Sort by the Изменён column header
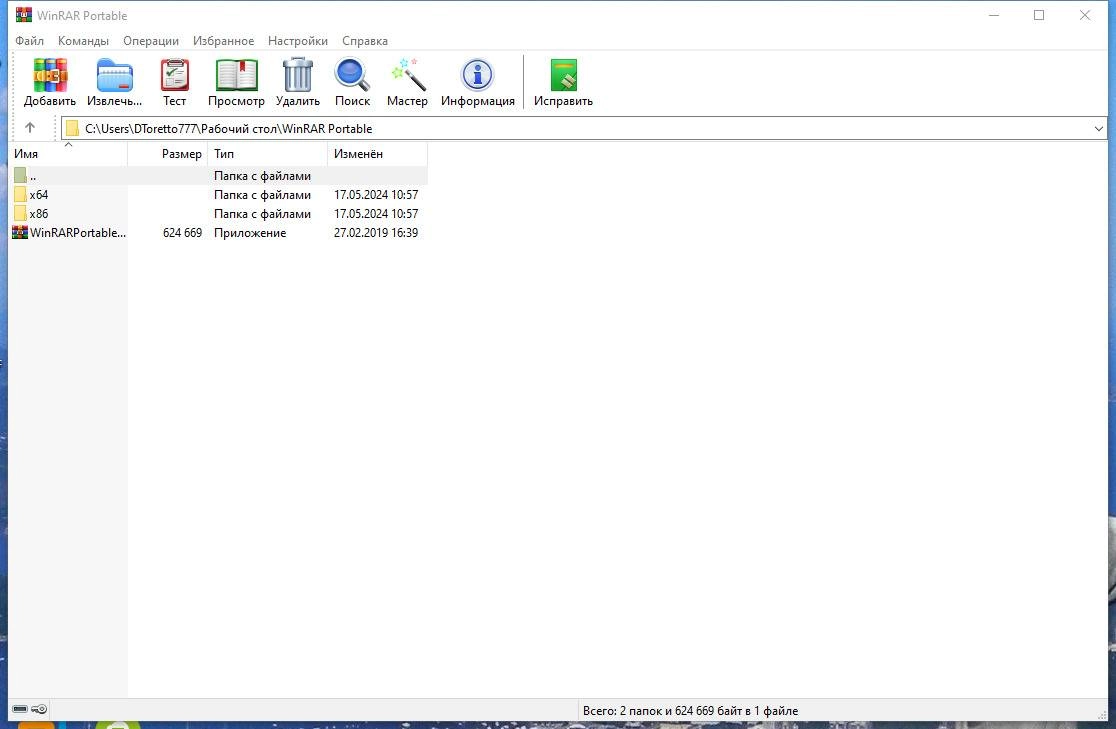The width and height of the screenshot is (1116, 729). (377, 154)
